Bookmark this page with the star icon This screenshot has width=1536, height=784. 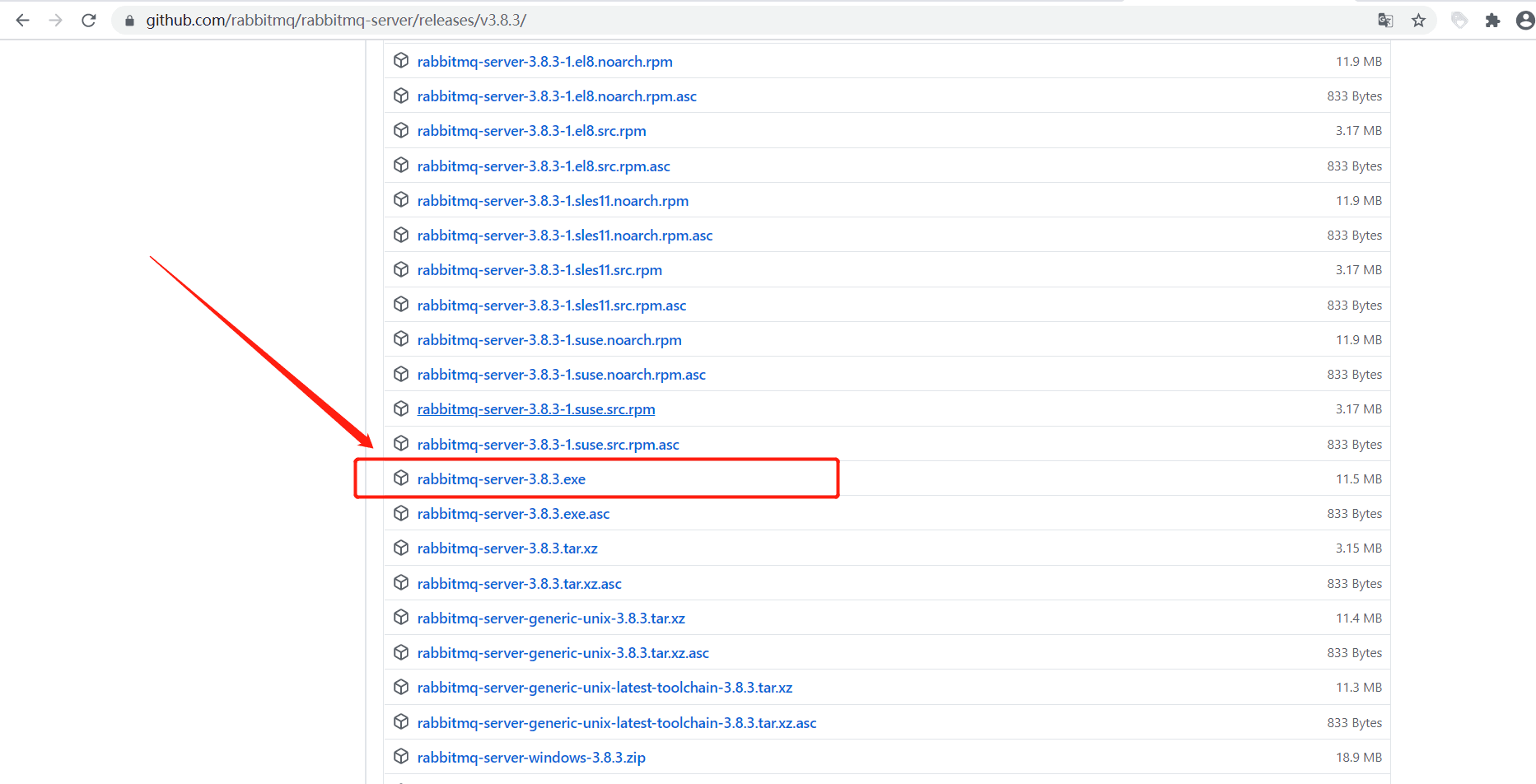coord(1418,21)
